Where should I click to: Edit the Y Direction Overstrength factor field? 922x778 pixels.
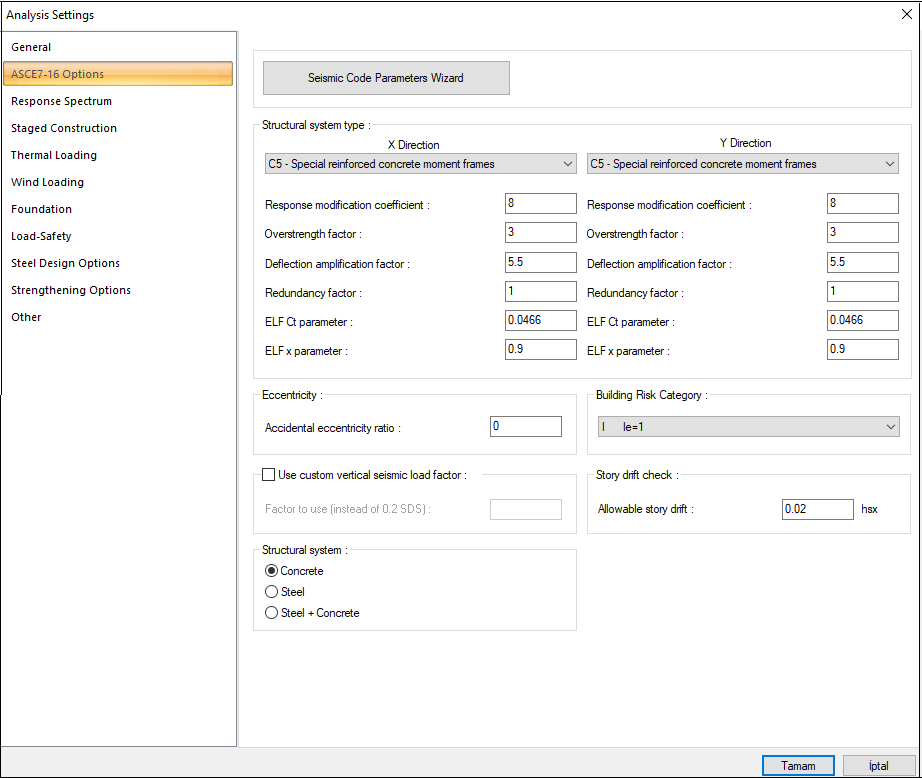click(862, 232)
